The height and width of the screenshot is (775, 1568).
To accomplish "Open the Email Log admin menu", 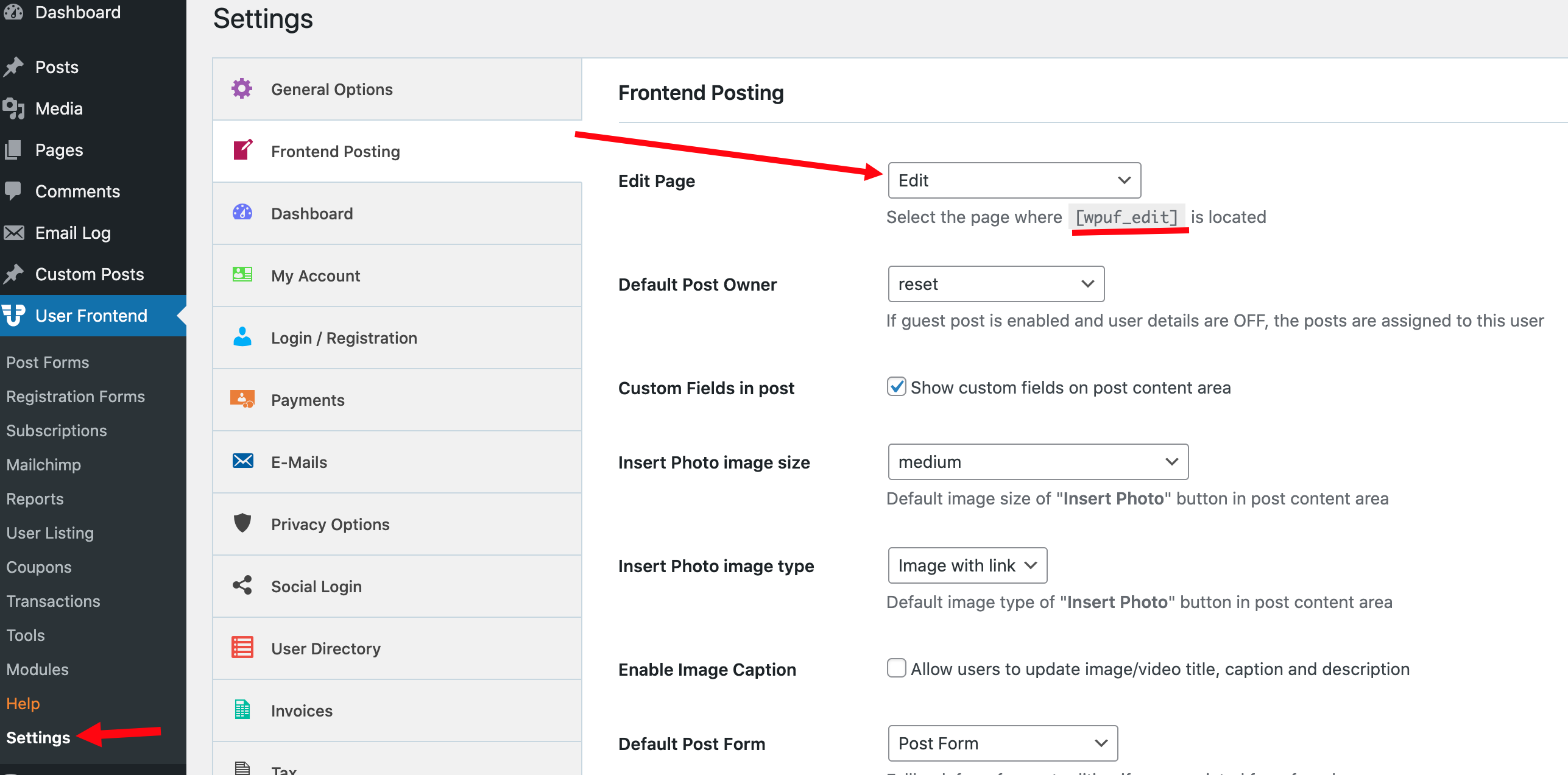I will pos(93,233).
